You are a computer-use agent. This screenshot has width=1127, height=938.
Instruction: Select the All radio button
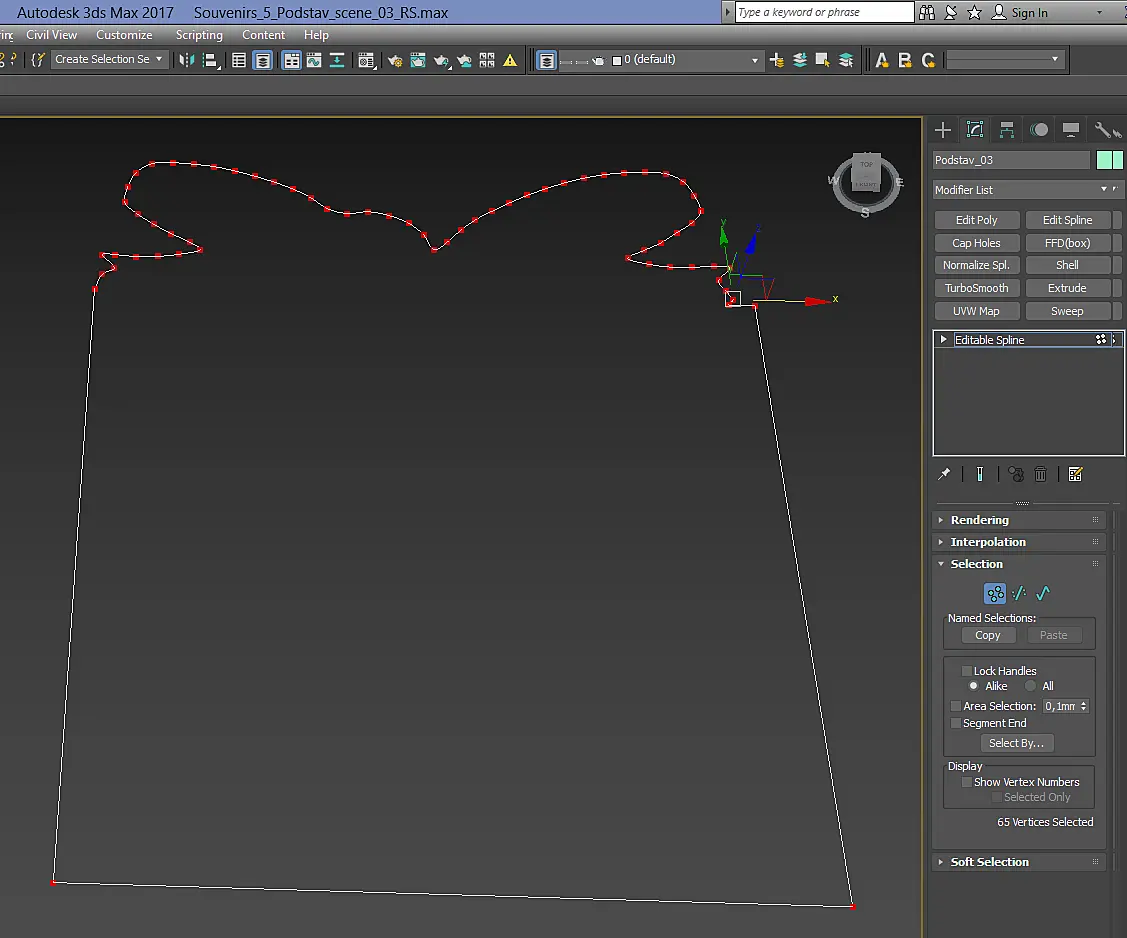[x=1031, y=686]
